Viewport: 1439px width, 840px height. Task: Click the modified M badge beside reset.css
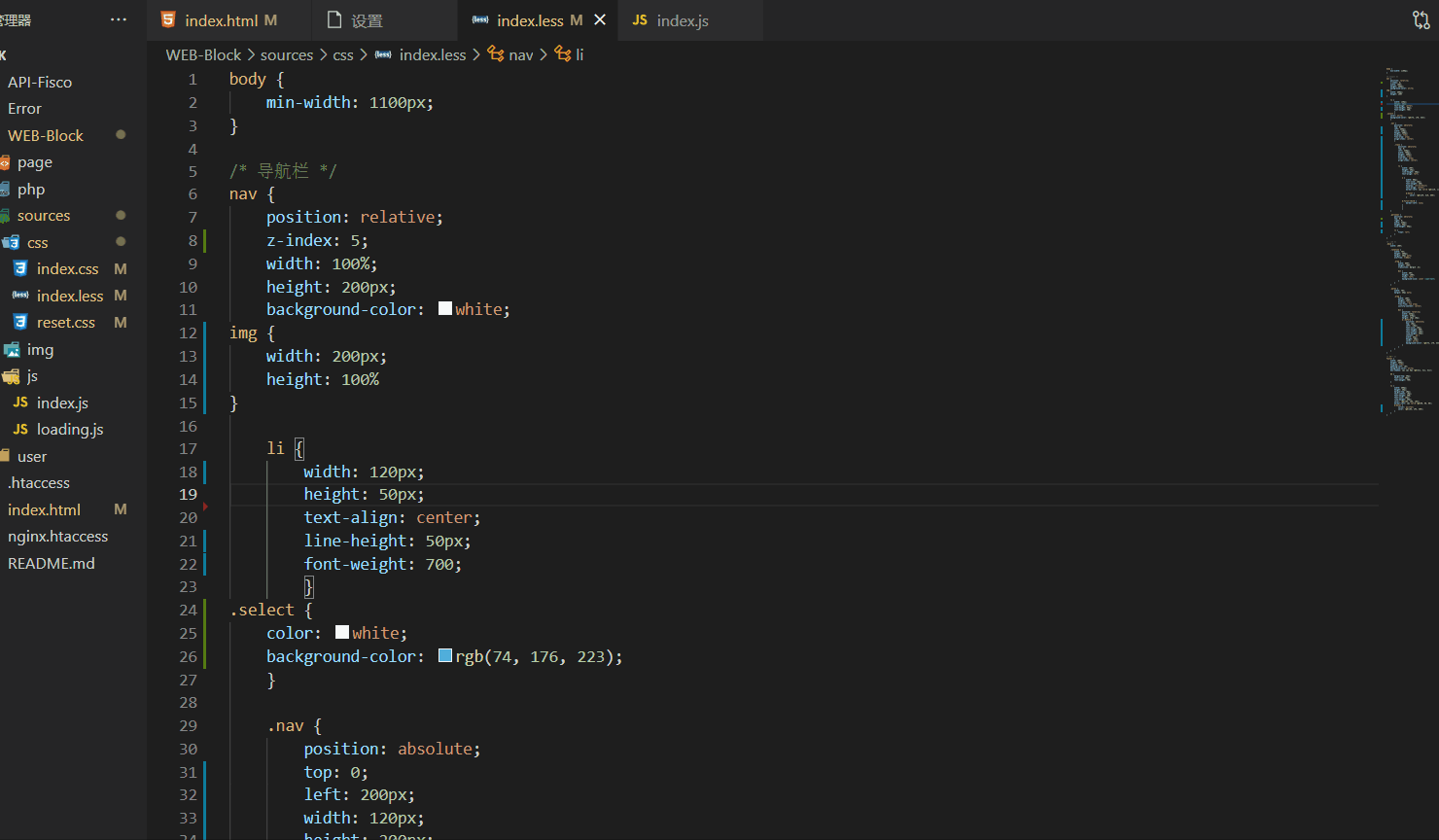[x=121, y=322]
